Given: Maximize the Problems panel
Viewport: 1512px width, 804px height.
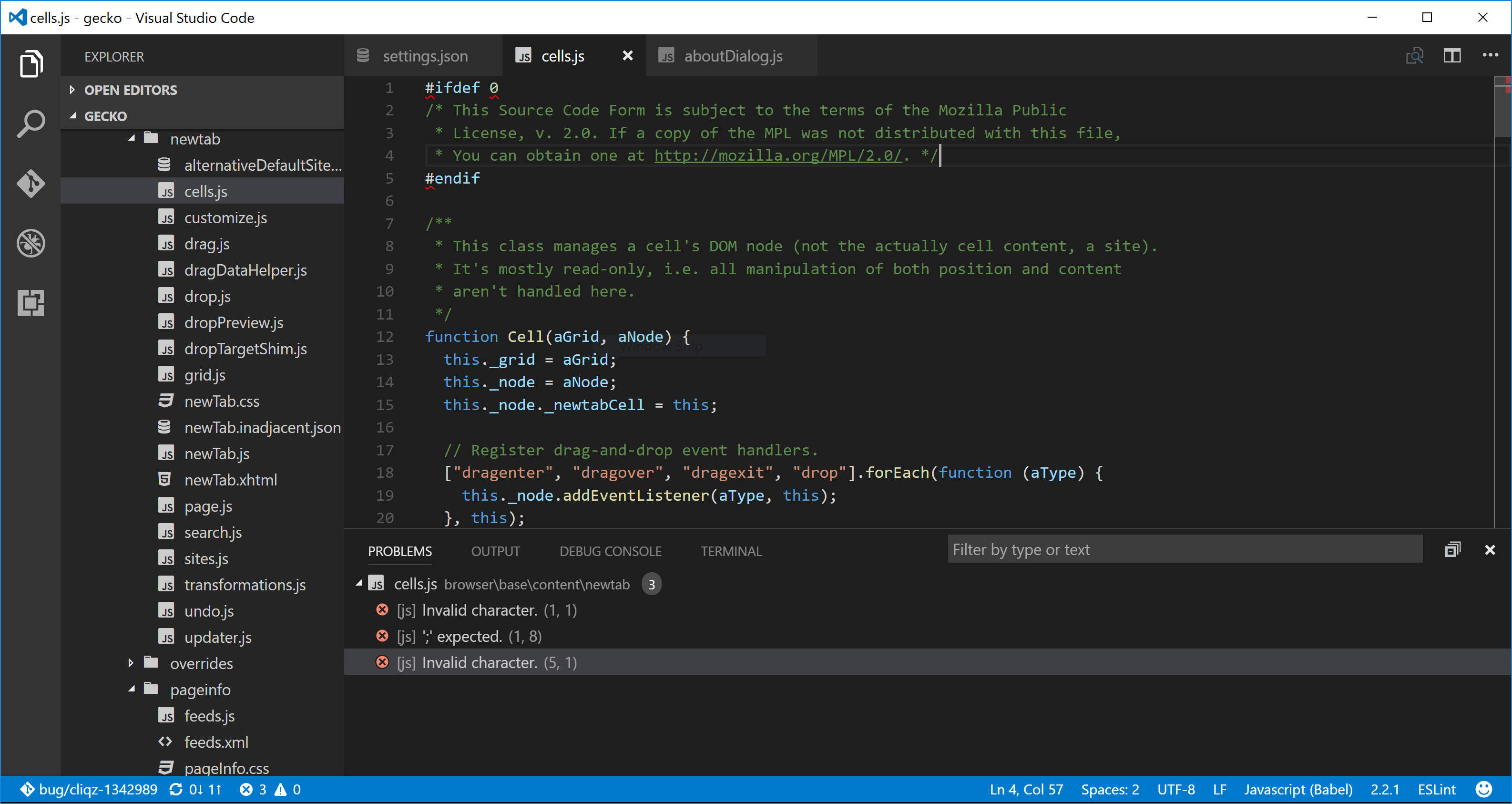Looking at the screenshot, I should point(1453,549).
